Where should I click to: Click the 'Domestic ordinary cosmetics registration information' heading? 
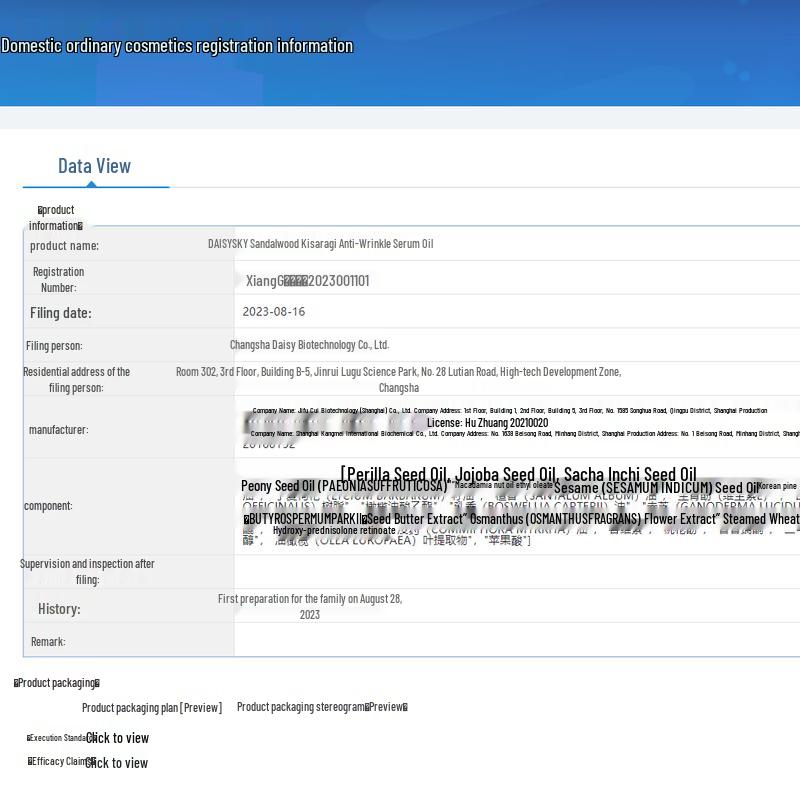[177, 46]
